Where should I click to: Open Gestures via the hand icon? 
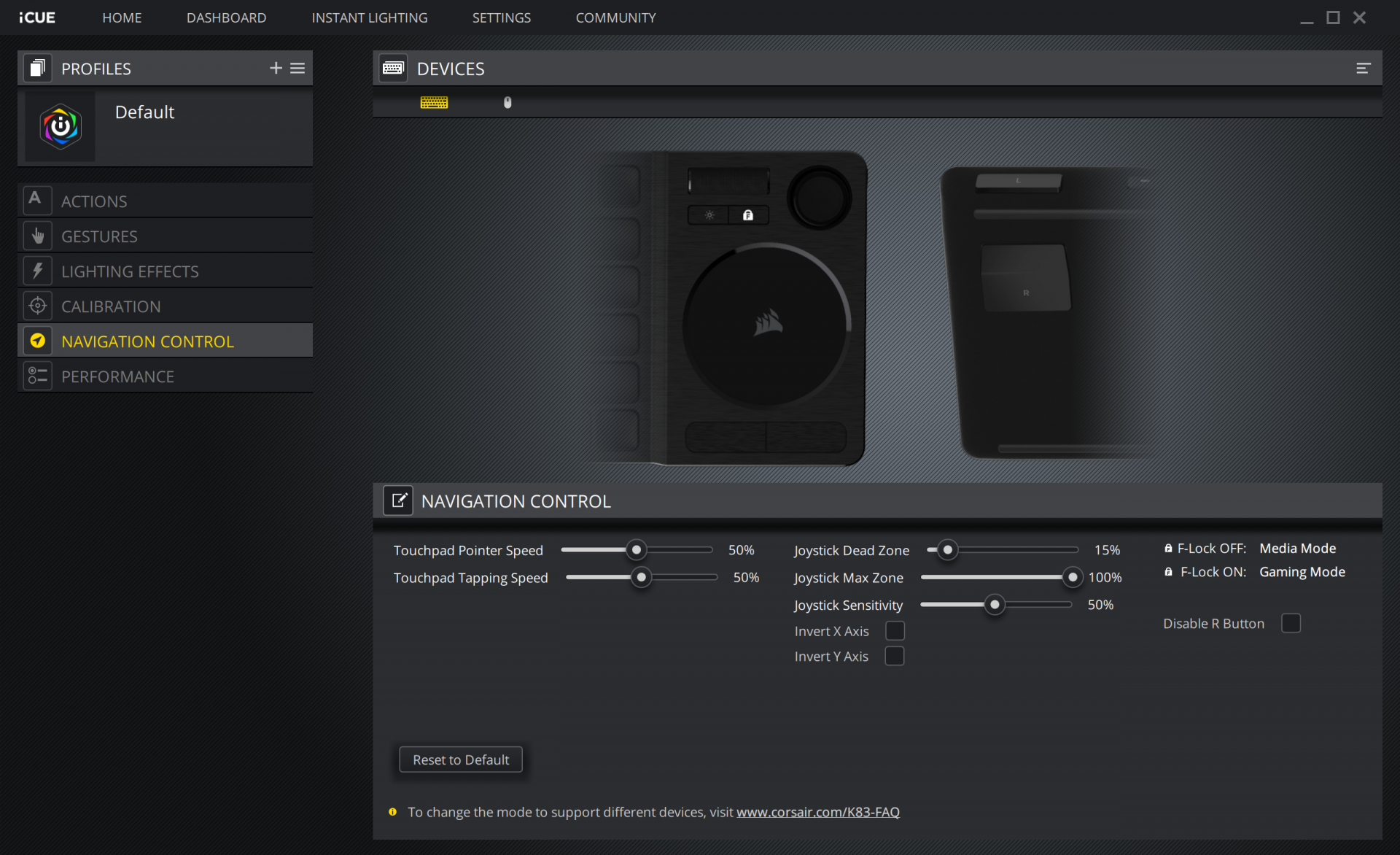(x=38, y=236)
